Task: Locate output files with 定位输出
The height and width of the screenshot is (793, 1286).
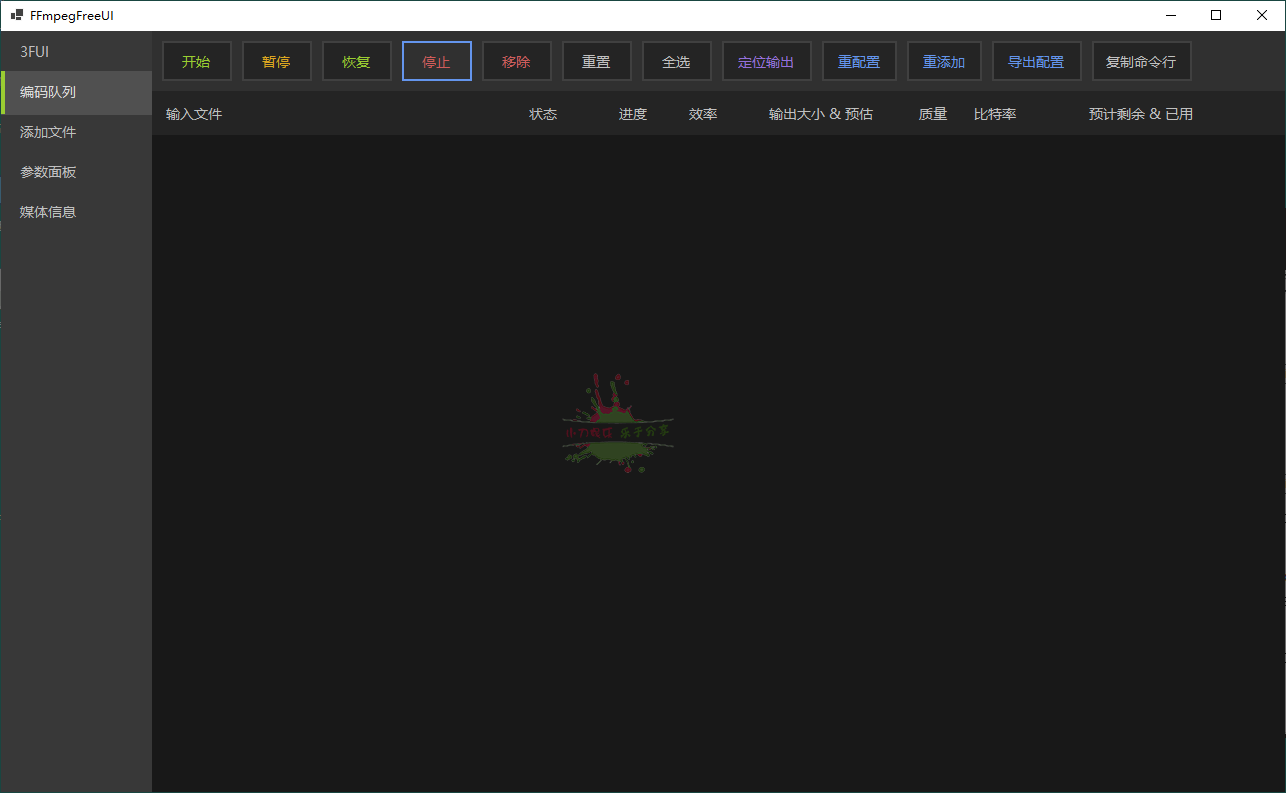Action: [x=766, y=61]
